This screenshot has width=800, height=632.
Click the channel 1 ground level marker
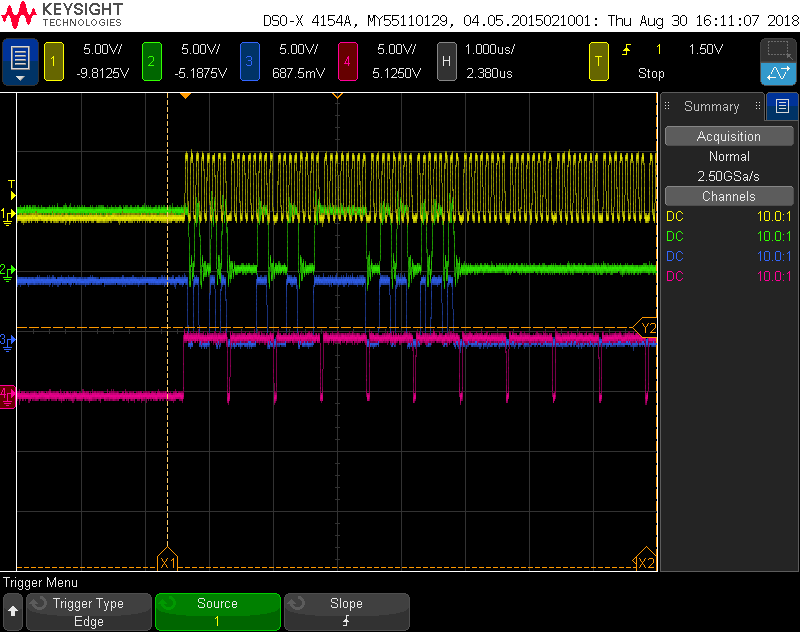tap(8, 217)
